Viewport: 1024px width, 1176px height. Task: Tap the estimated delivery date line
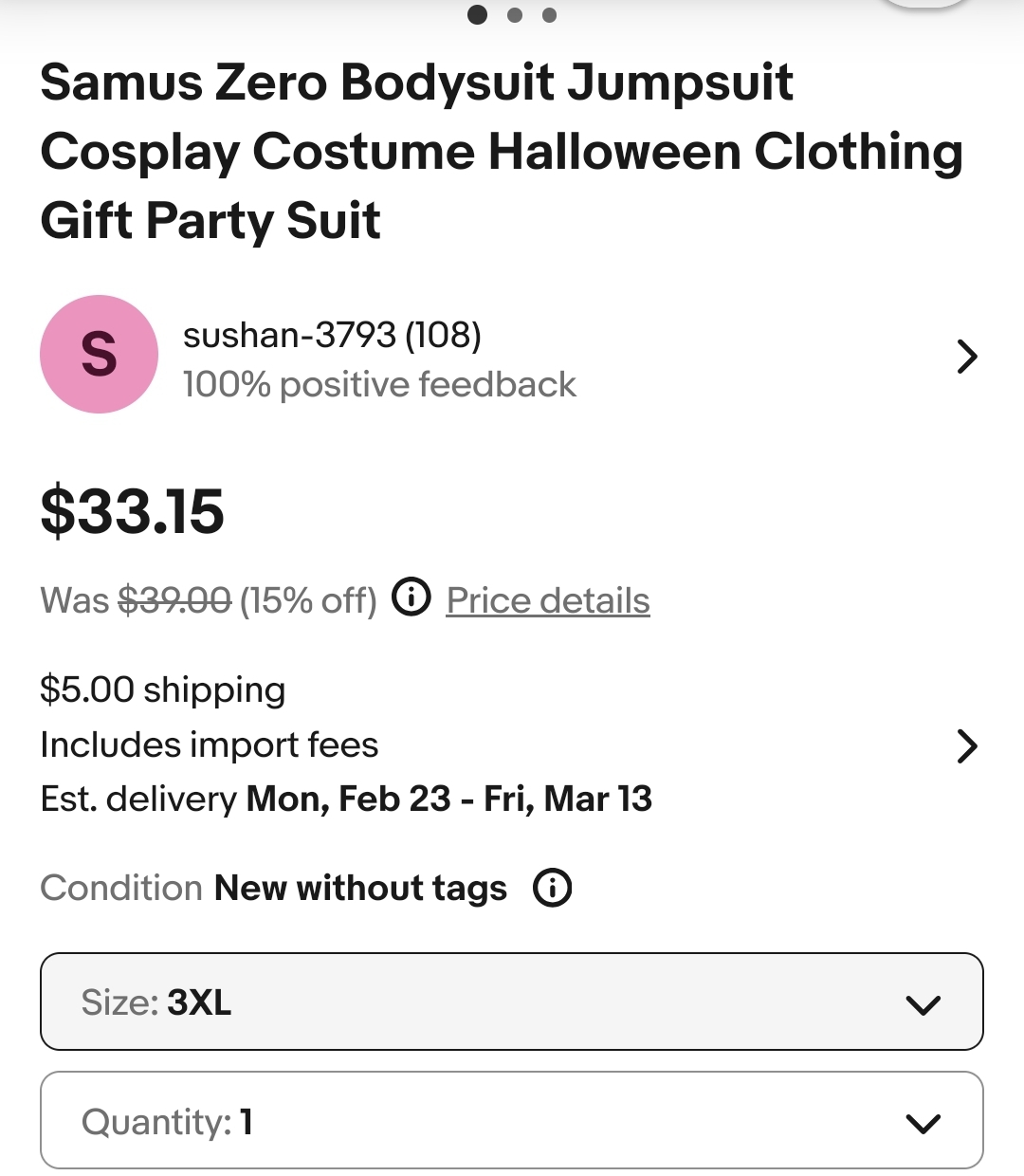[x=346, y=799]
